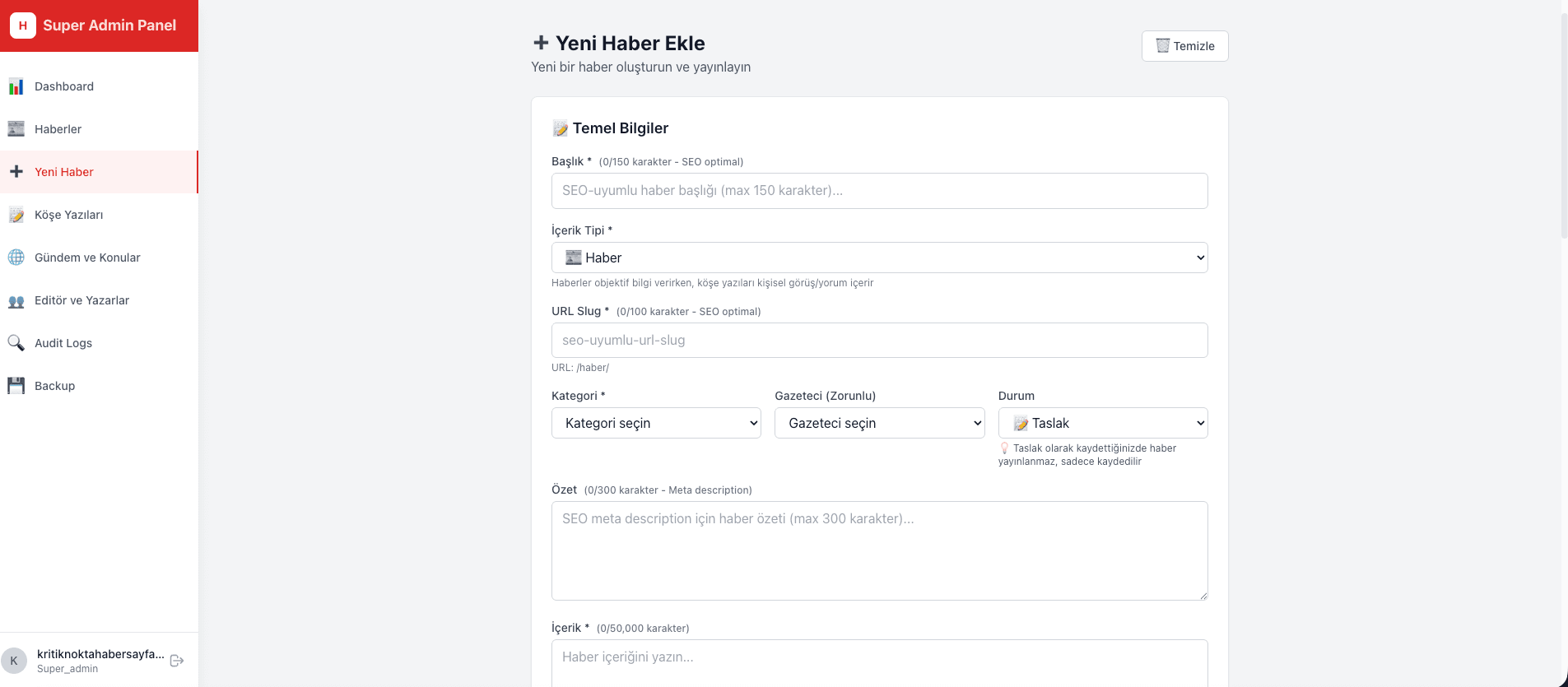Click the Editör ve Yazarlar people icon

tap(16, 300)
